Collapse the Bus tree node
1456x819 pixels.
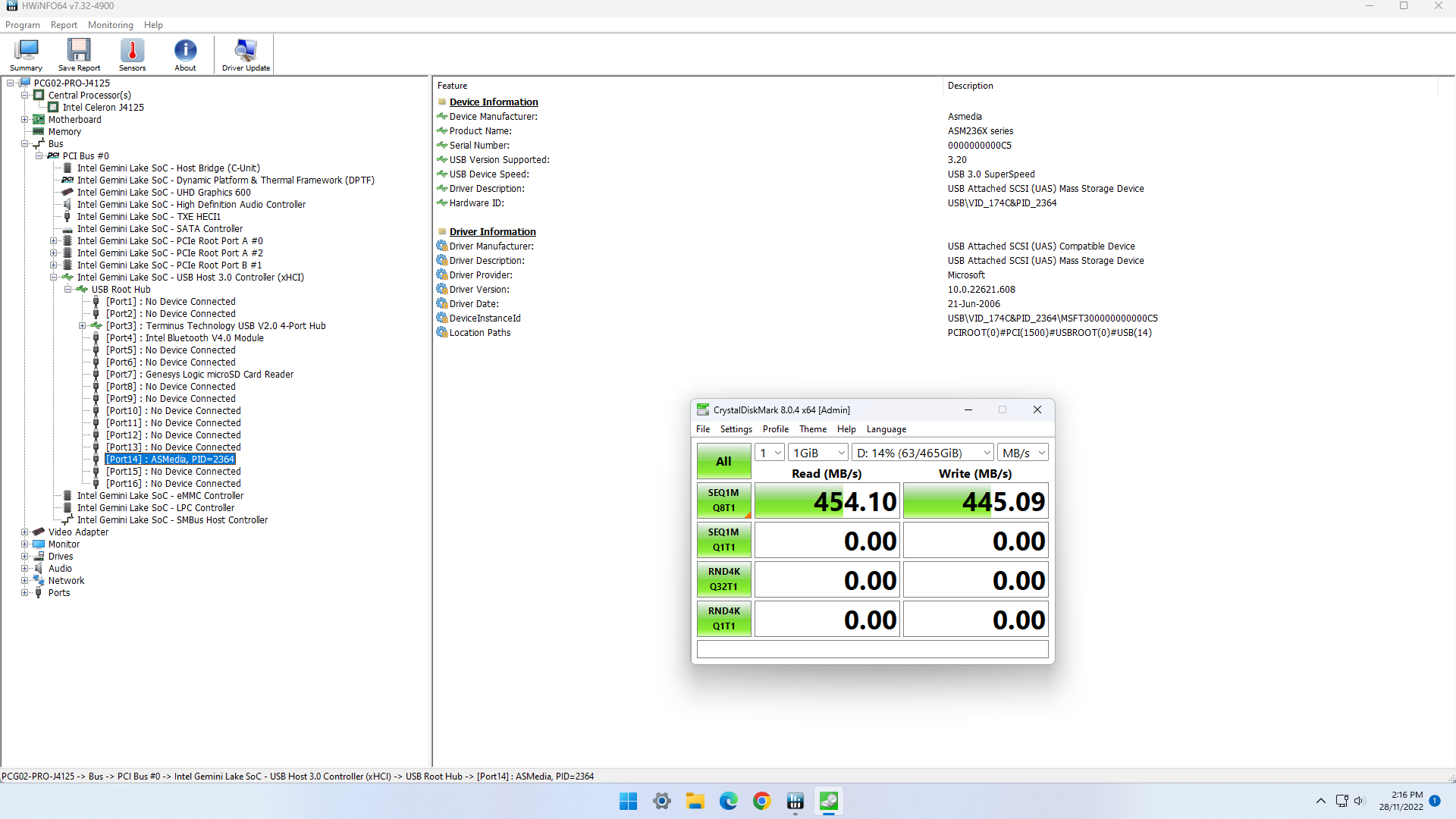pos(24,144)
